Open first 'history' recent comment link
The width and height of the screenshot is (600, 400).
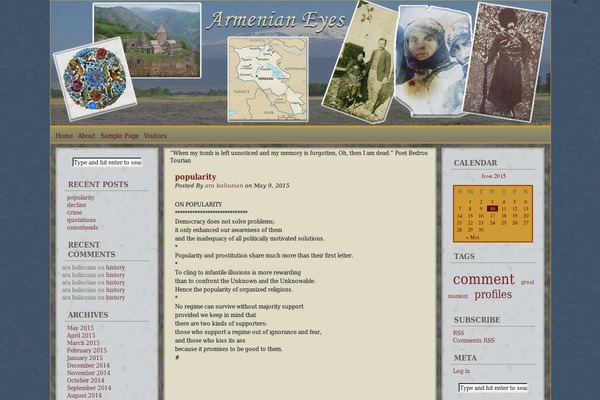(115, 268)
